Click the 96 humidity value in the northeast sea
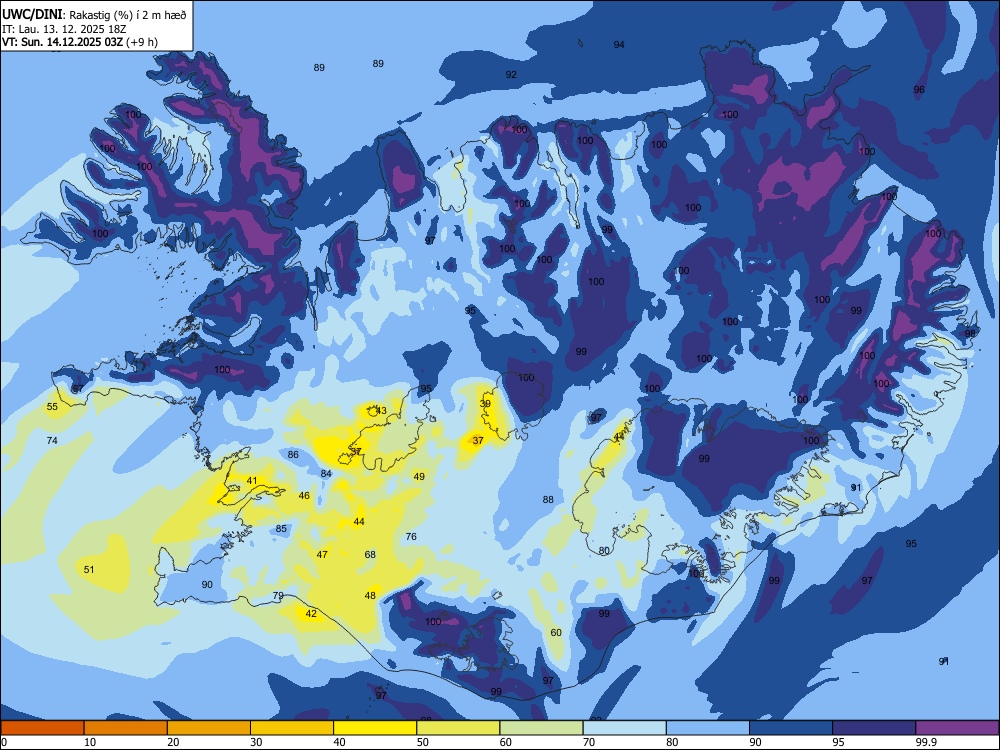Screen dimensions: 1000x750 tap(918, 90)
